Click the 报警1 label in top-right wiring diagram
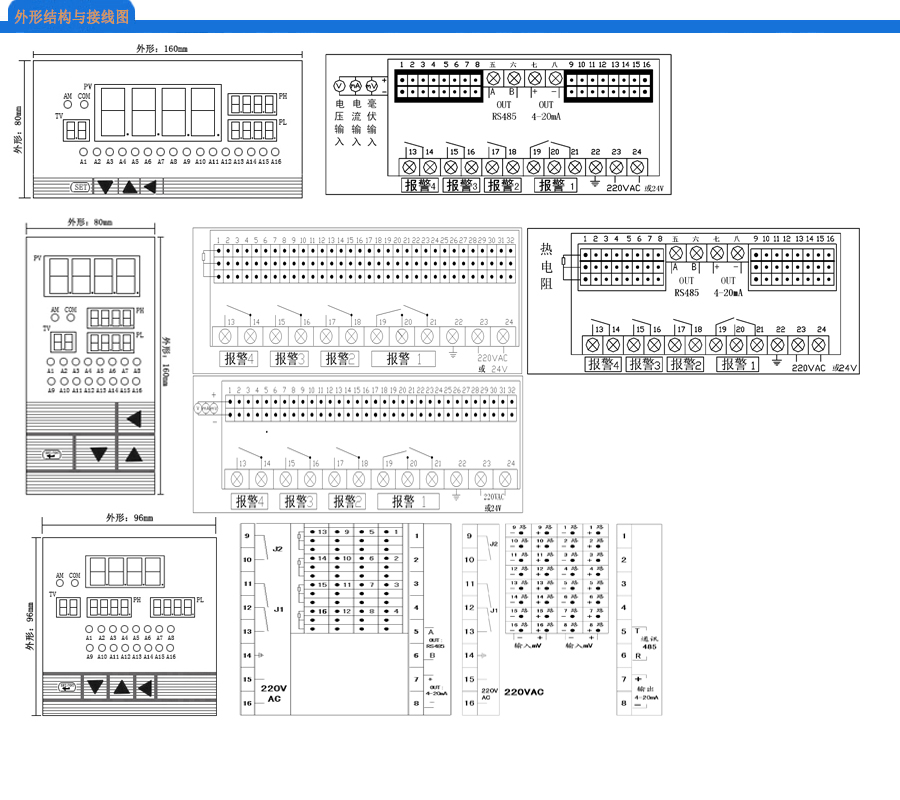The image size is (900, 800). tap(555, 186)
